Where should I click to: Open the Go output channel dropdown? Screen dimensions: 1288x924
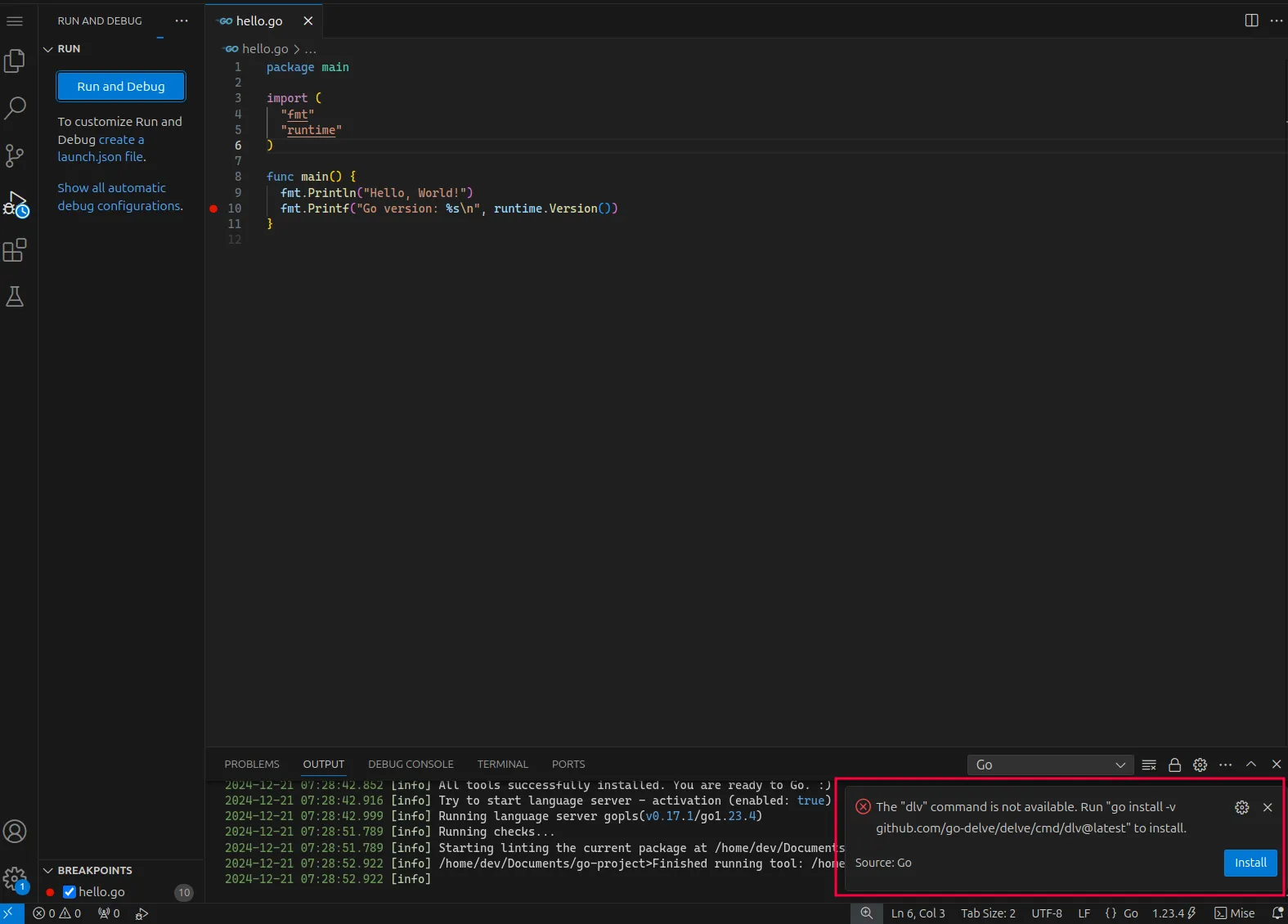coord(1050,765)
